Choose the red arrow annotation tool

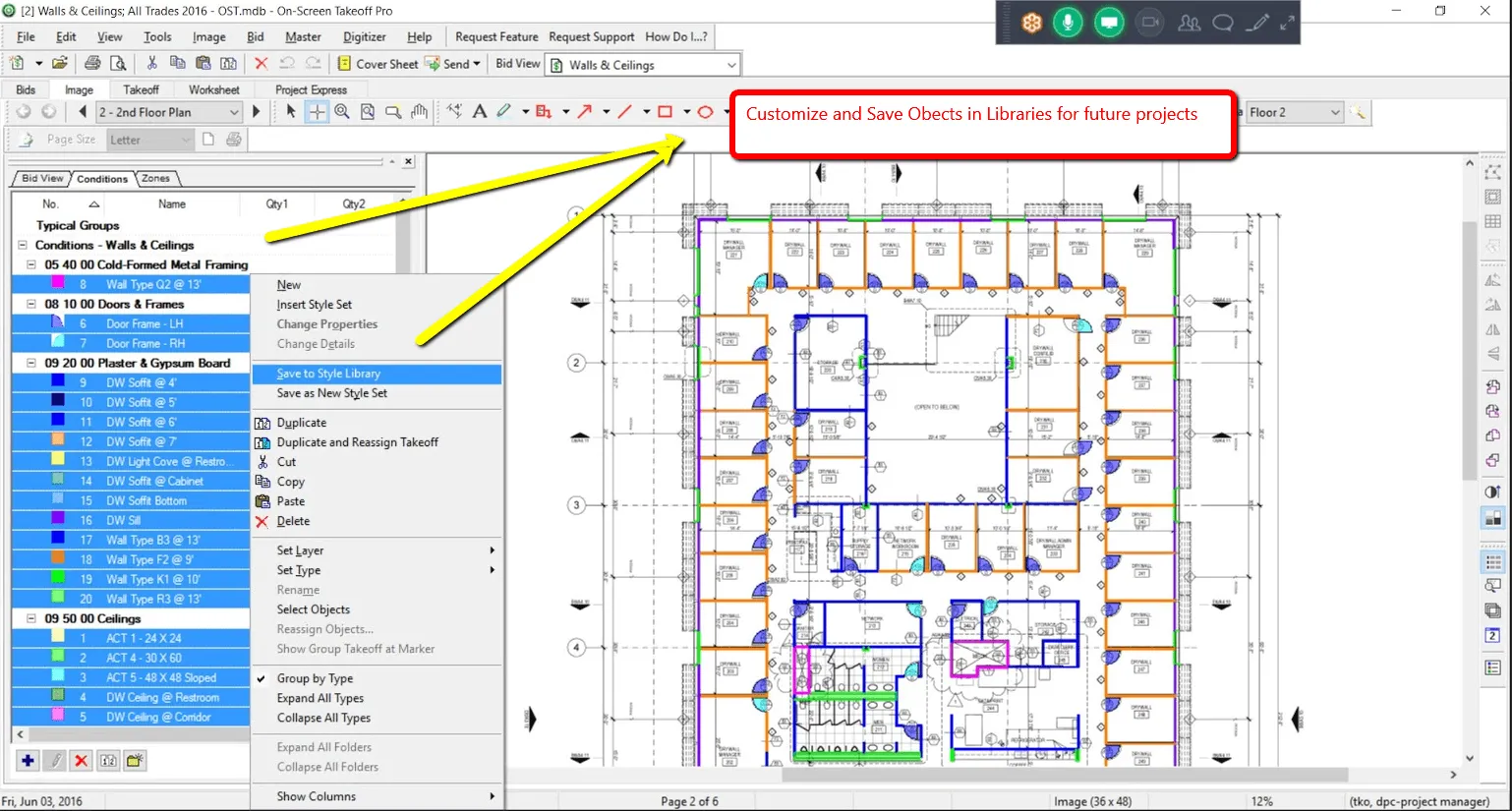(585, 112)
